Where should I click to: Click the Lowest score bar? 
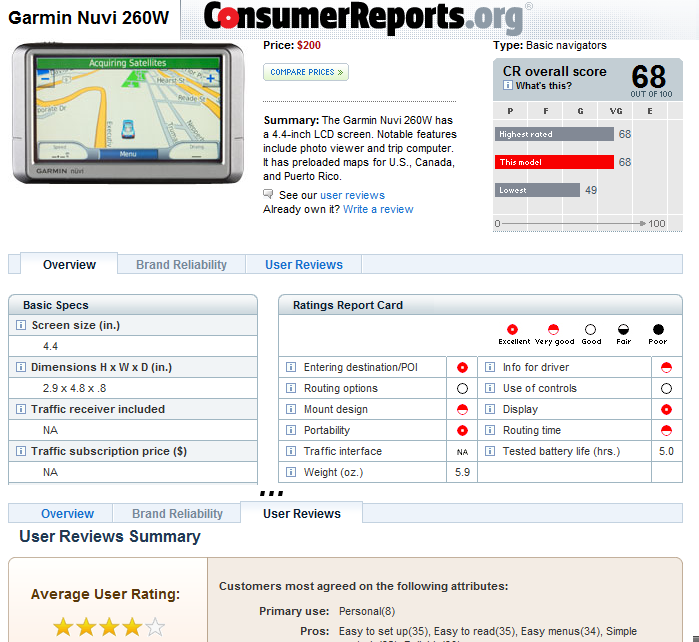[537, 190]
